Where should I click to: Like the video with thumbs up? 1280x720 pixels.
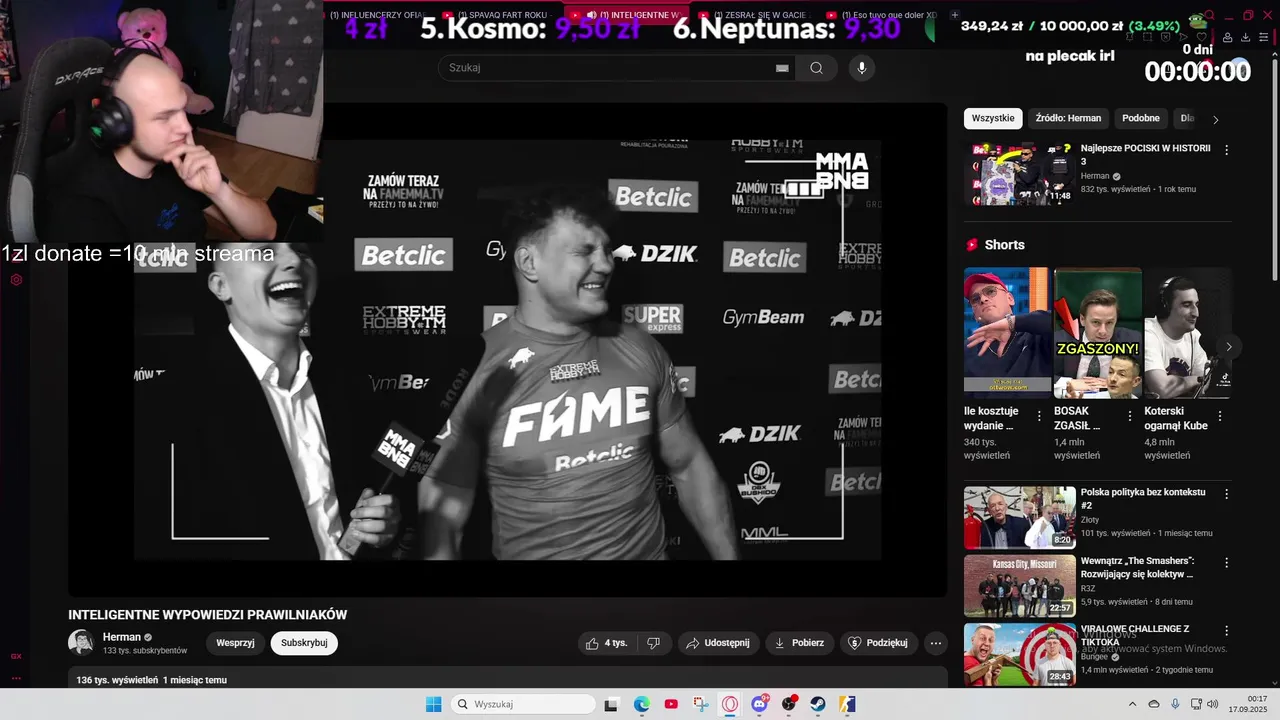(x=607, y=643)
